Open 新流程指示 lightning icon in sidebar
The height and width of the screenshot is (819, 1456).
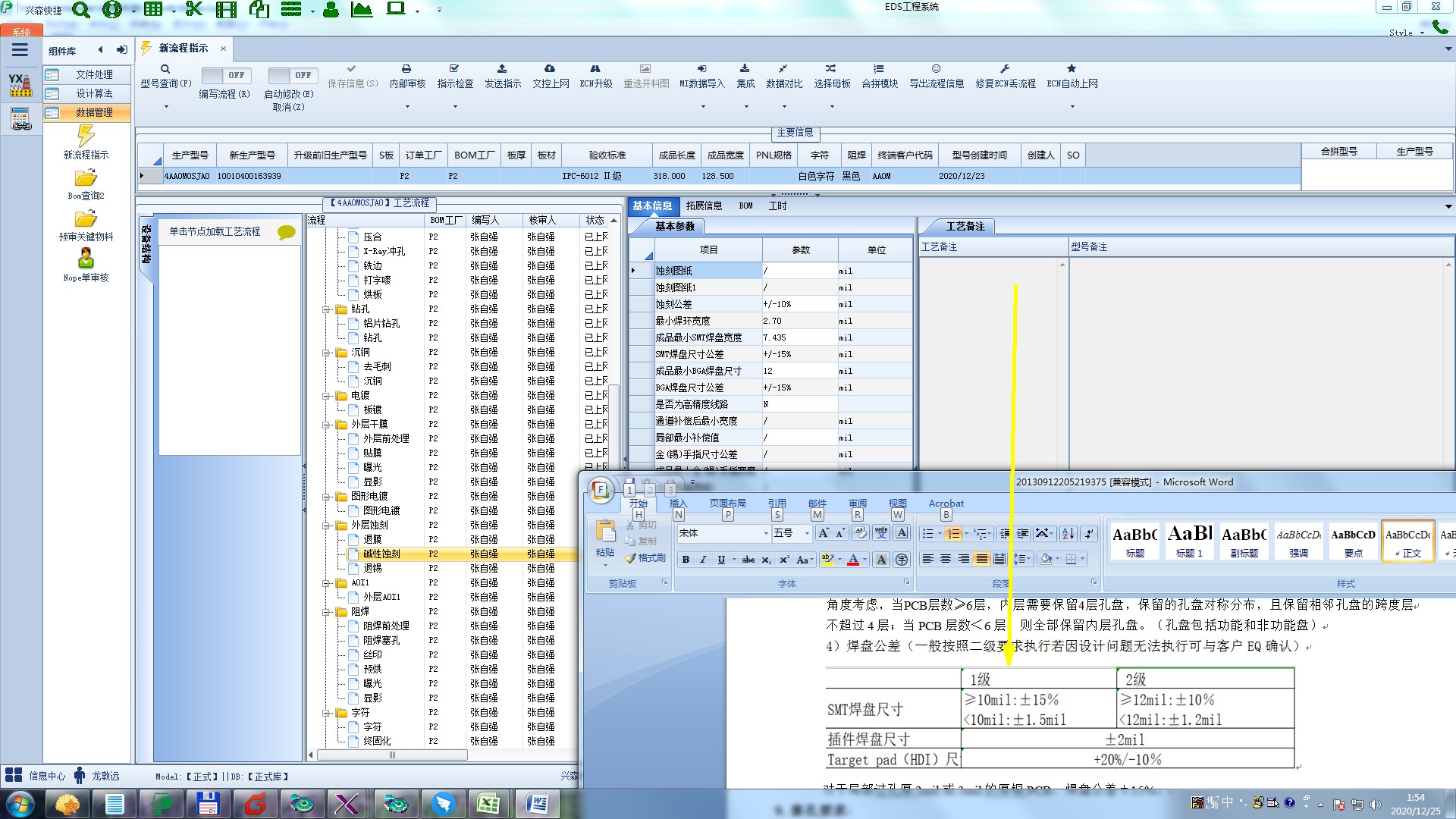pos(86,136)
